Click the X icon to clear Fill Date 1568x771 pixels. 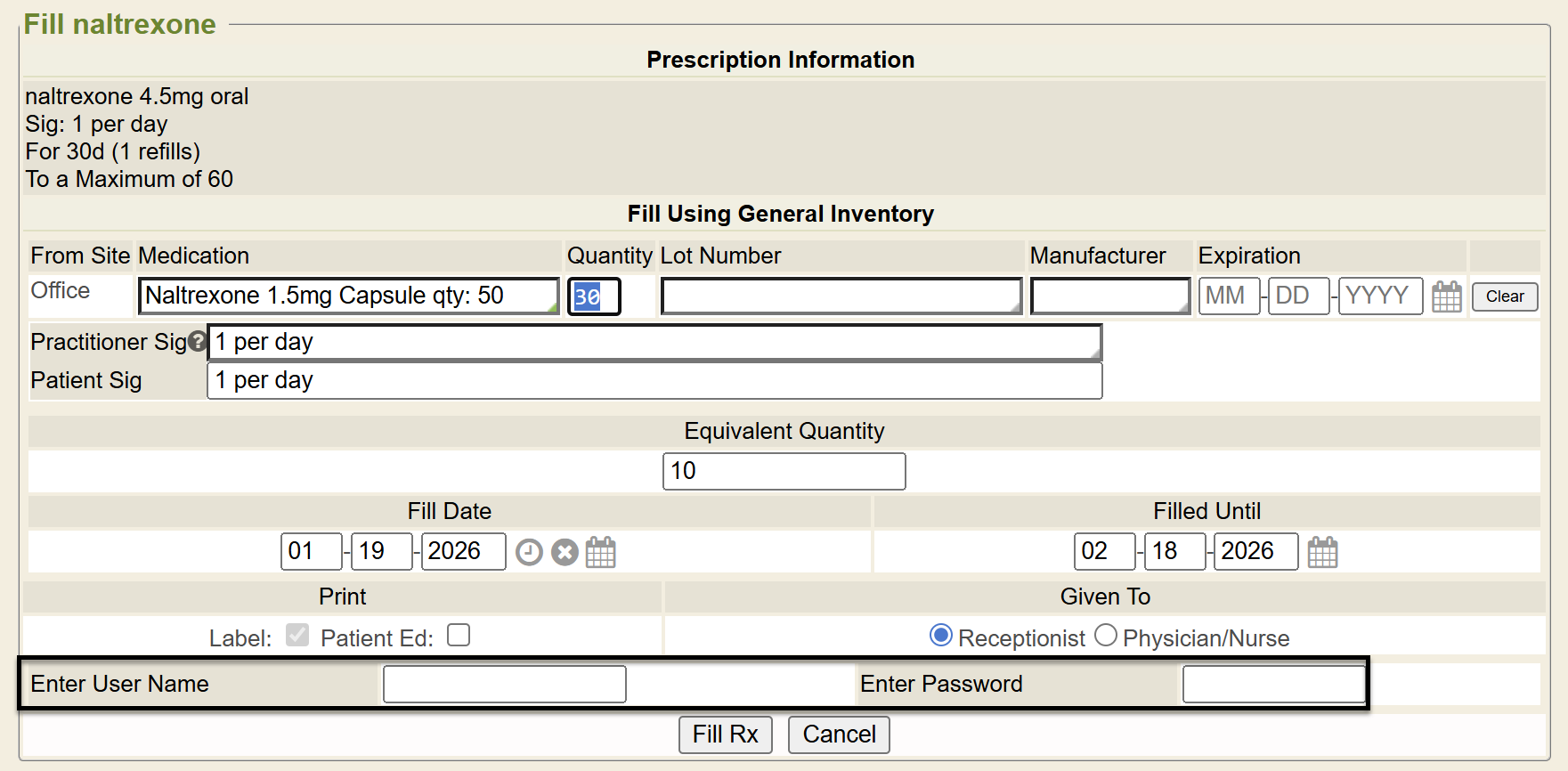pyautogui.click(x=565, y=553)
